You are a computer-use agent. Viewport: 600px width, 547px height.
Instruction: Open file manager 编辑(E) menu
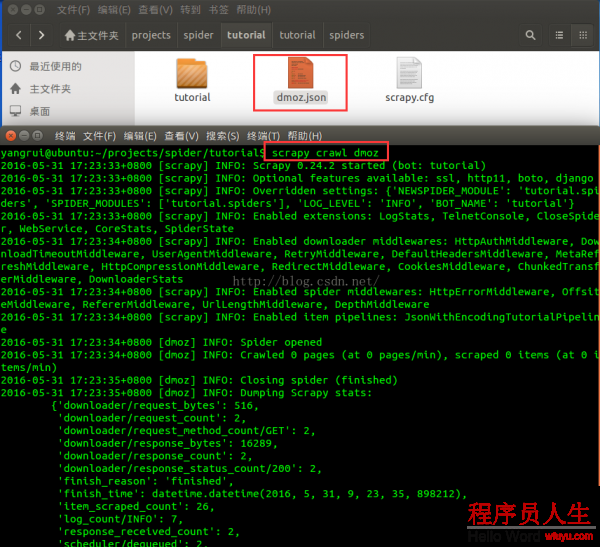(114, 10)
